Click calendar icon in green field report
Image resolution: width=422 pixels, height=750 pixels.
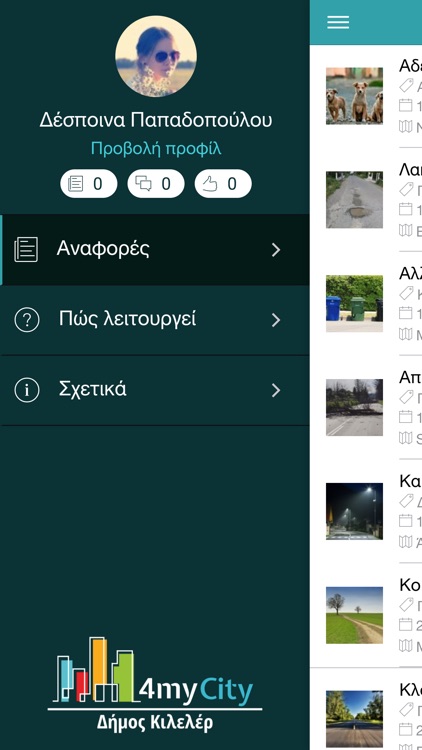point(406,625)
